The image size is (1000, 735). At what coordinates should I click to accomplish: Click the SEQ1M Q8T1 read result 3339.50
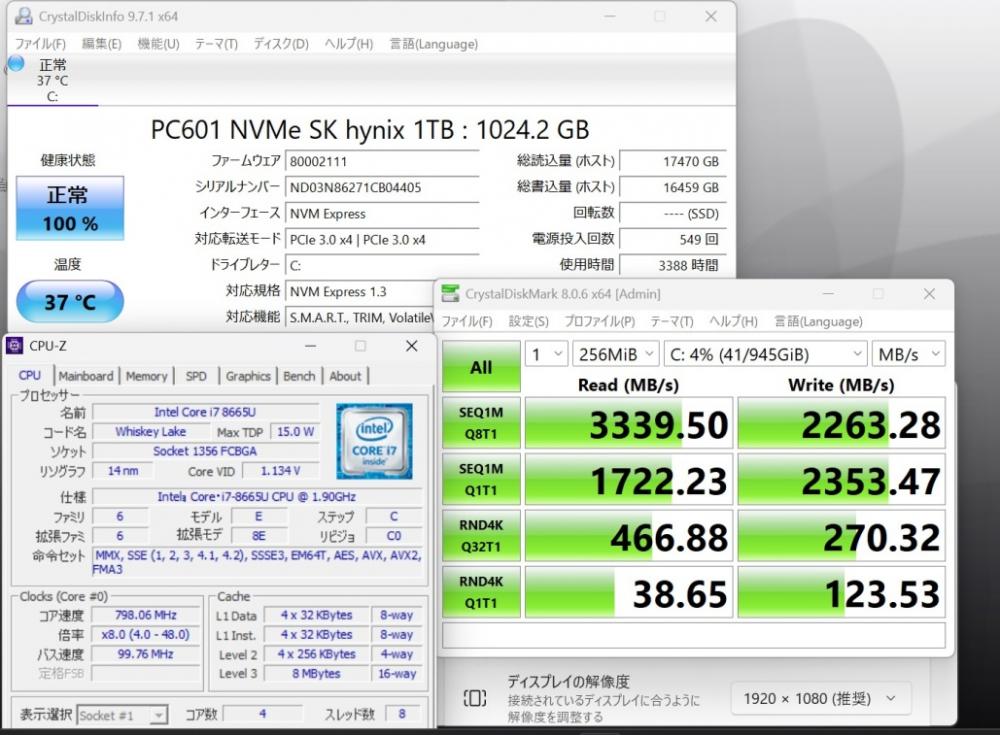coord(628,424)
